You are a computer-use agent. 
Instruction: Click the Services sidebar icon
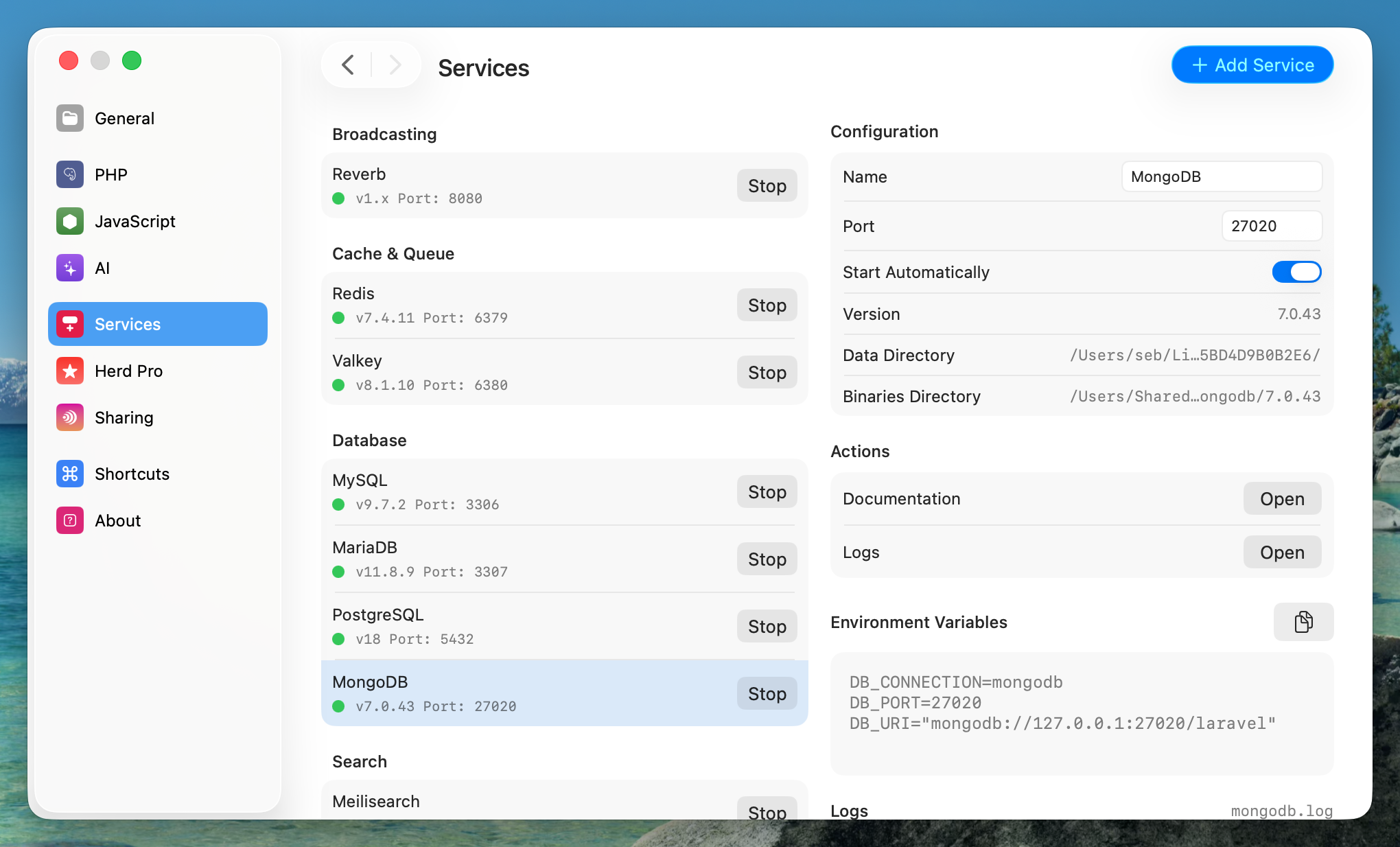click(x=70, y=324)
